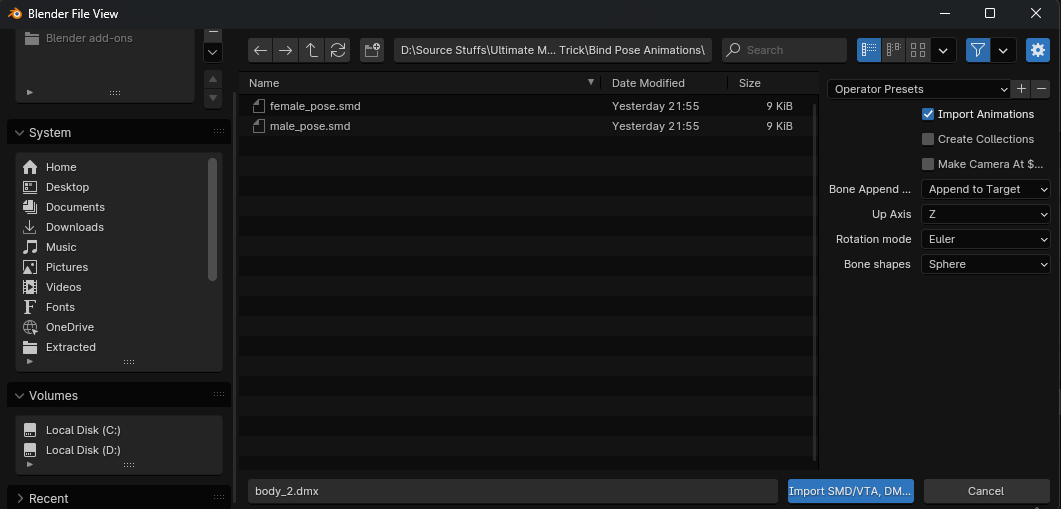Switch to vertical list display mode
Viewport: 1061px width, 509px height.
click(870, 50)
